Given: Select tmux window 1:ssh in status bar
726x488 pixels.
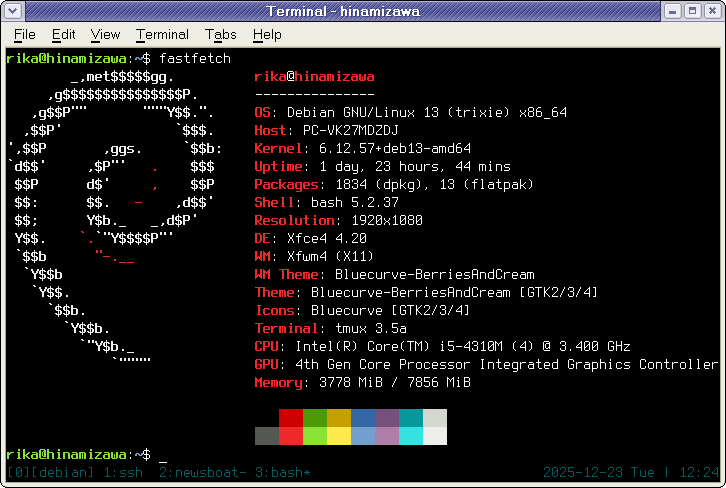Looking at the screenshot, I should (x=123, y=473).
